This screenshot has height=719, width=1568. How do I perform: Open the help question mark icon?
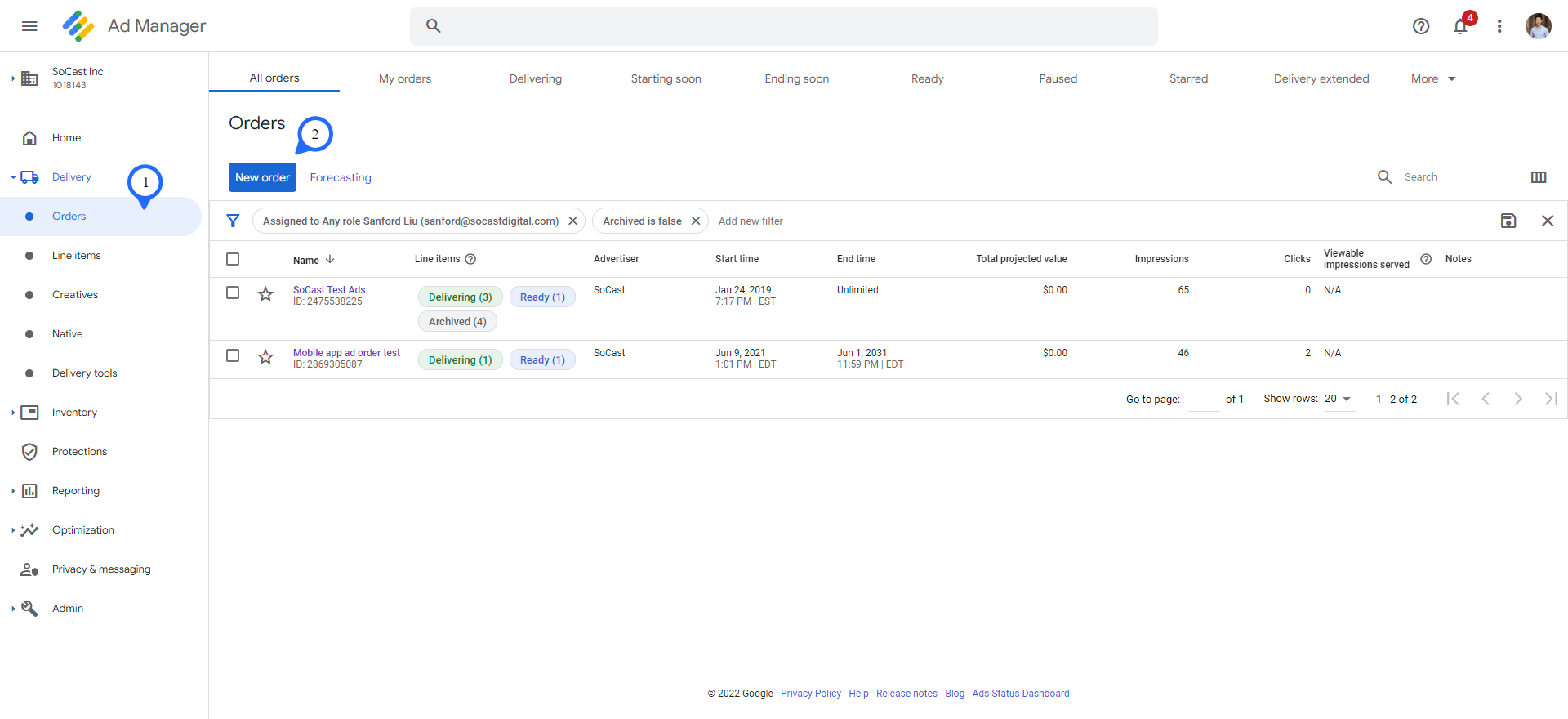click(x=1421, y=26)
